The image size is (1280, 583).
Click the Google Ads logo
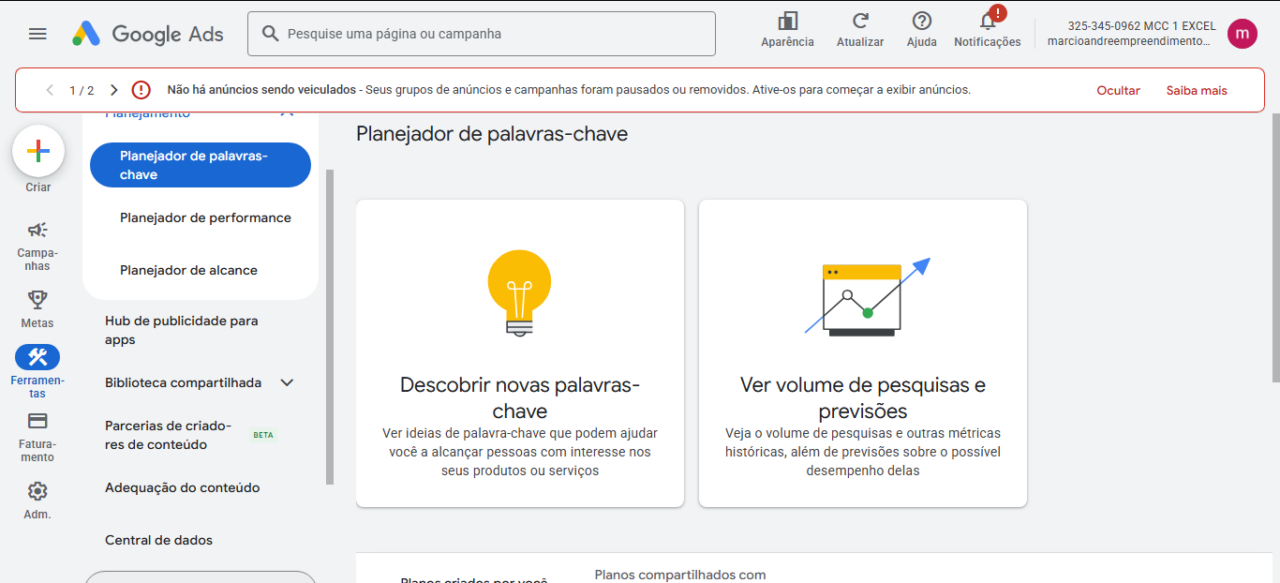147,34
